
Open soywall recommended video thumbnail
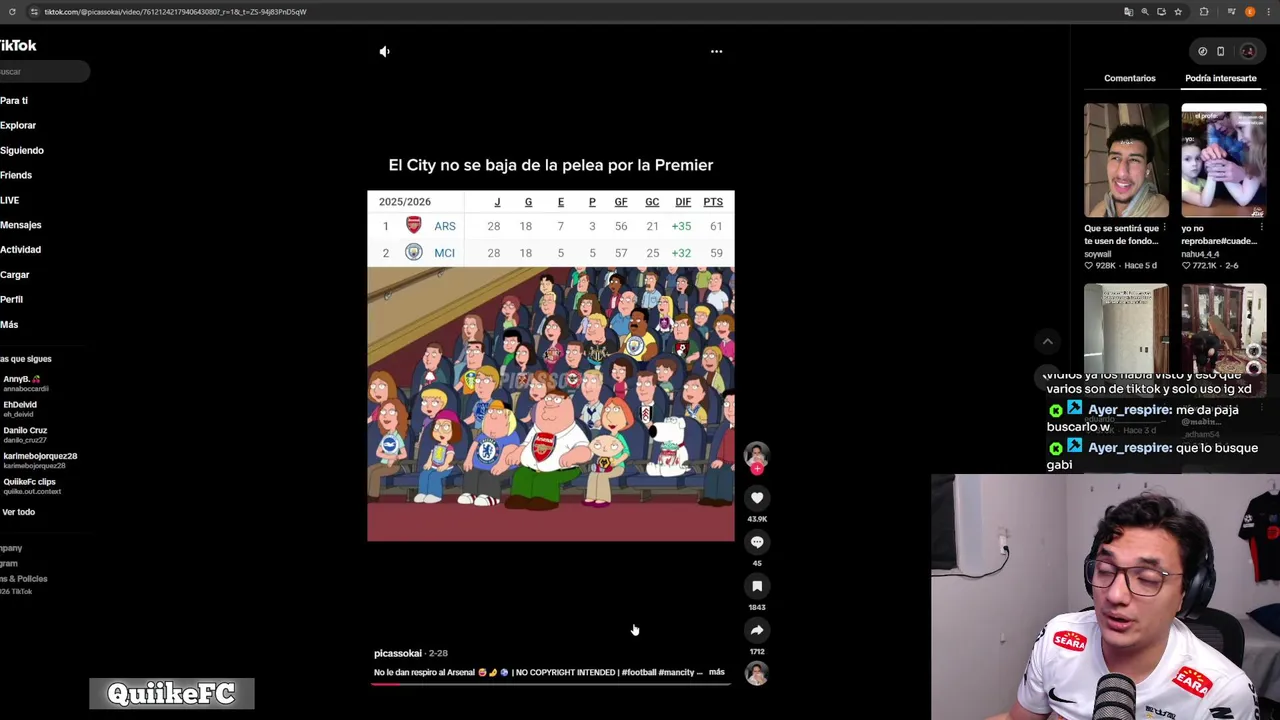(1126, 160)
